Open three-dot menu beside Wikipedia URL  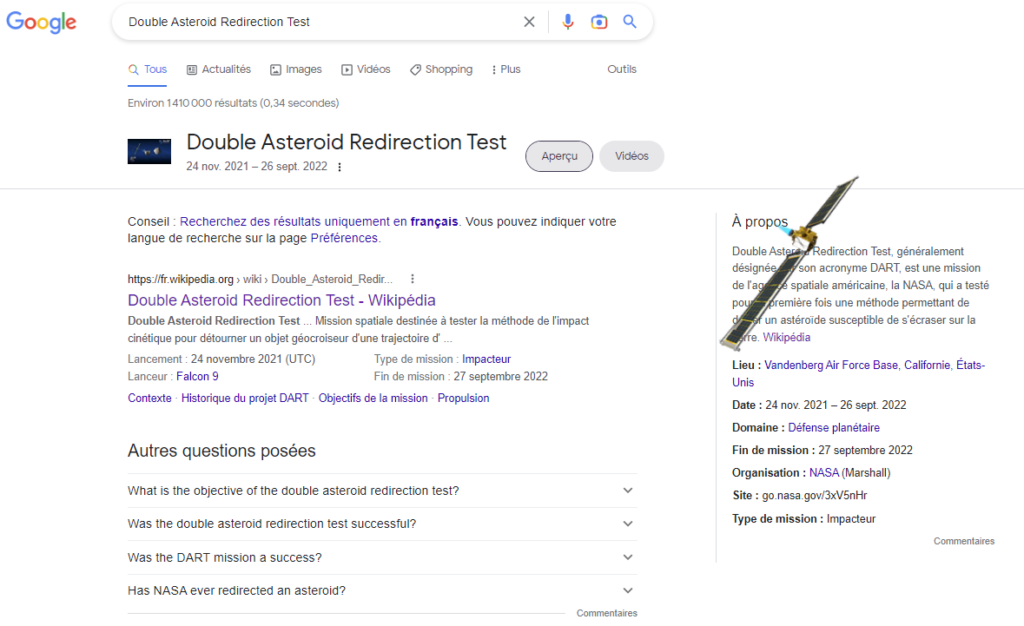click(x=412, y=279)
